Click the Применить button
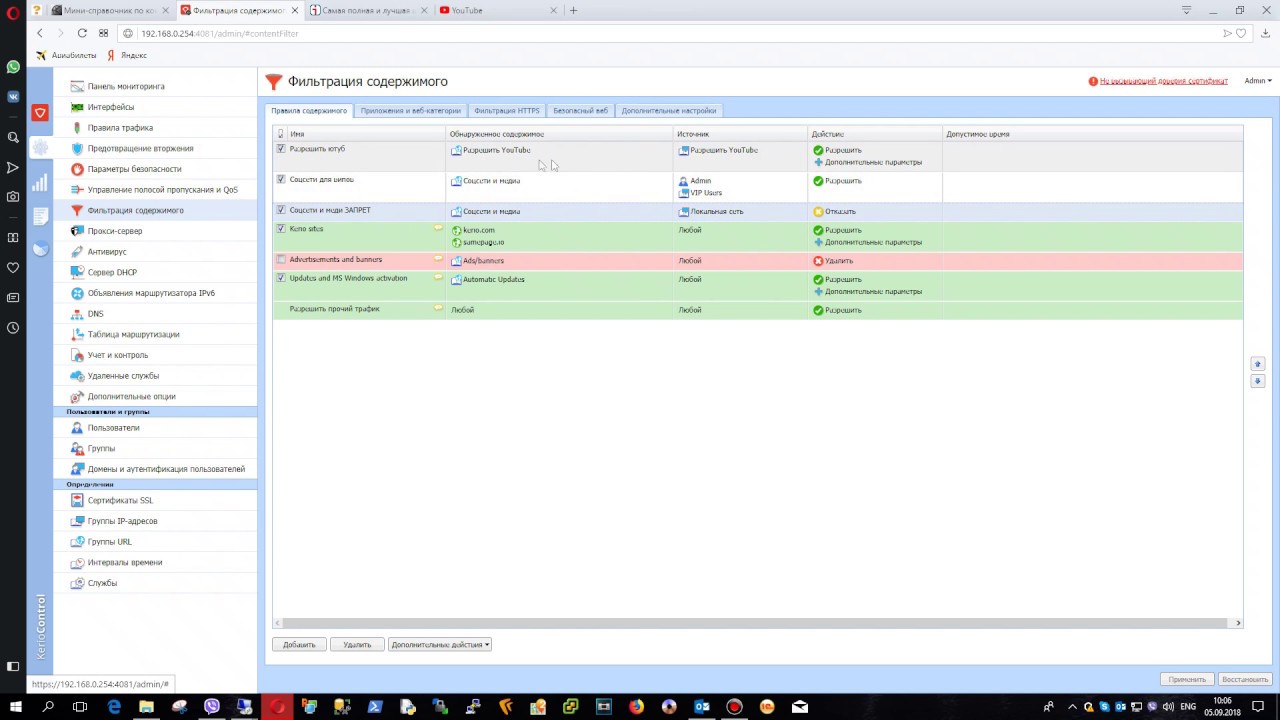This screenshot has height=720, width=1280. click(1187, 679)
